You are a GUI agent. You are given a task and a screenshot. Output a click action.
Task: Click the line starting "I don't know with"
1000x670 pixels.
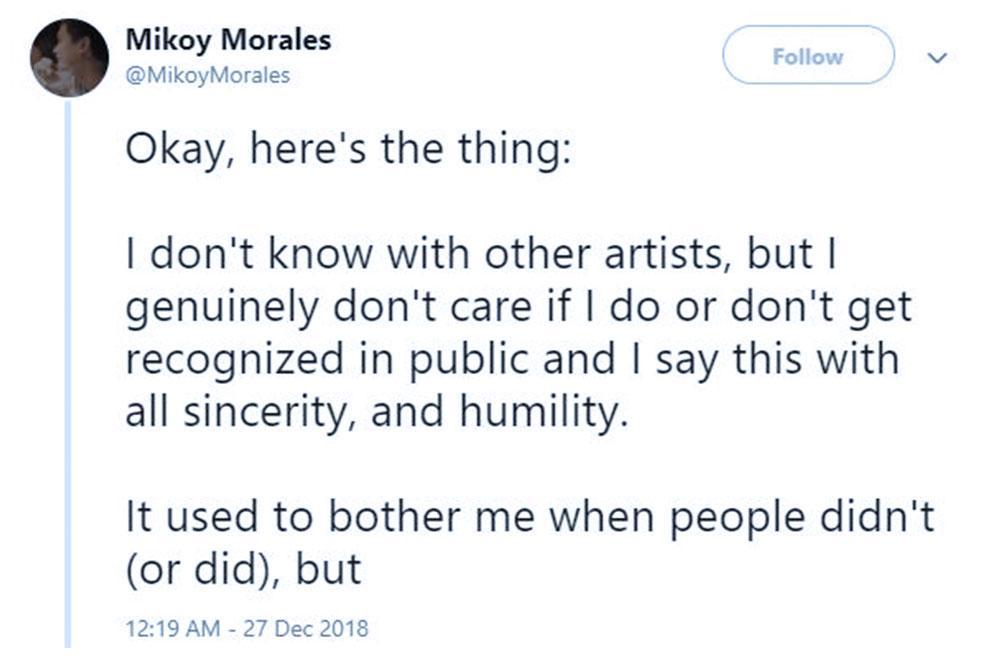click(x=485, y=255)
